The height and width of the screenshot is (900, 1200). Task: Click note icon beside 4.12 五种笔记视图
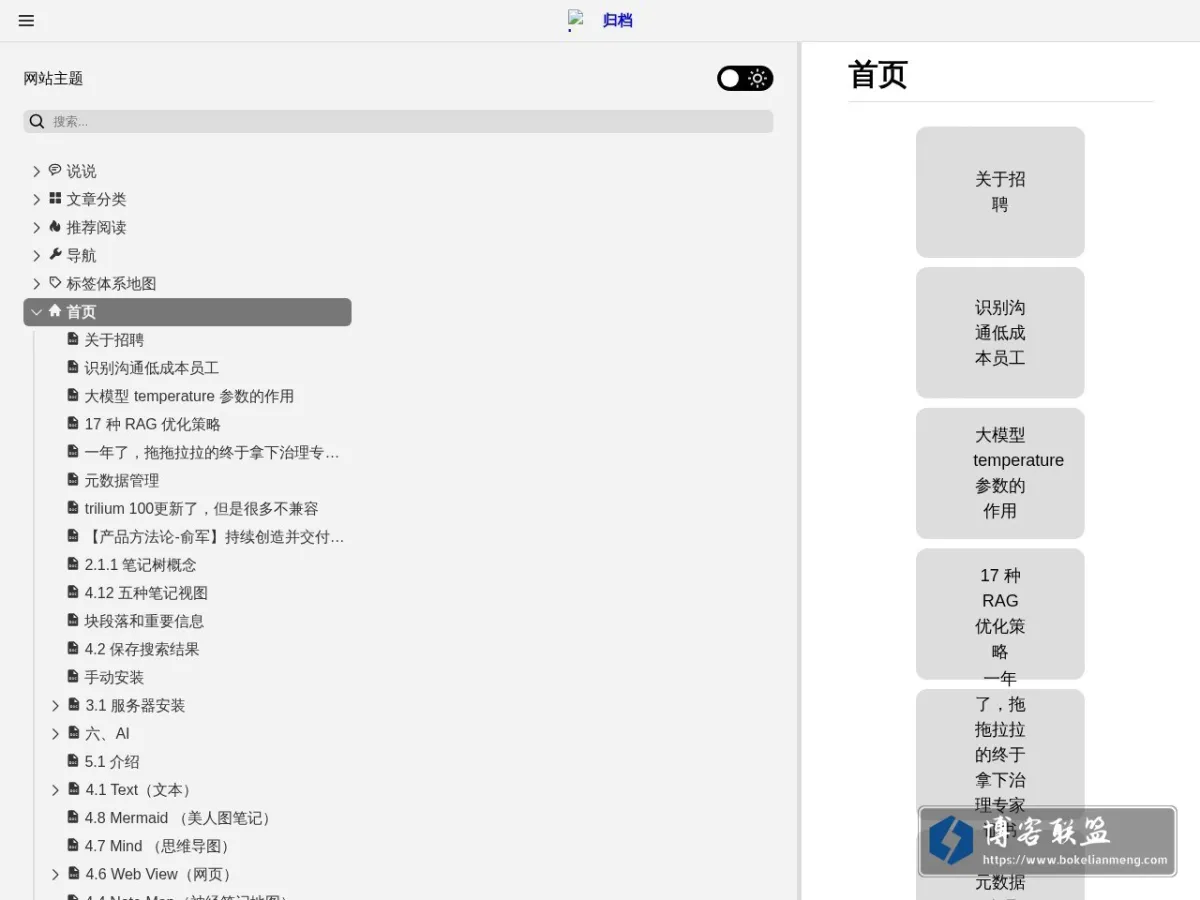[73, 592]
